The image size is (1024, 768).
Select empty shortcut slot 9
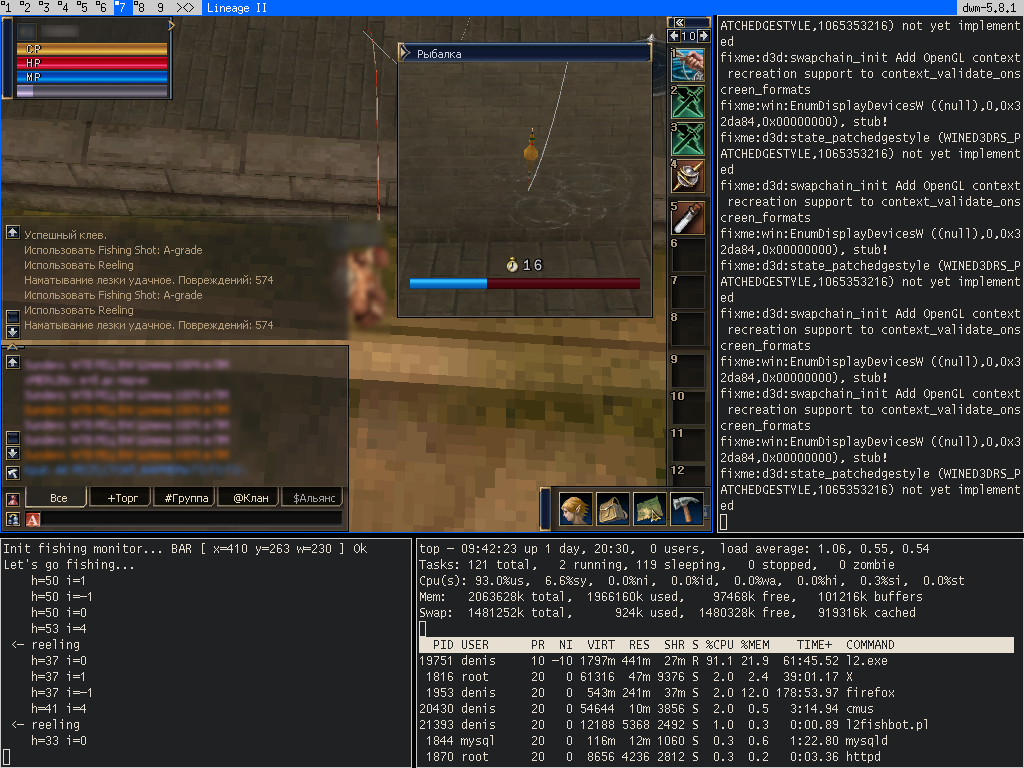click(688, 370)
